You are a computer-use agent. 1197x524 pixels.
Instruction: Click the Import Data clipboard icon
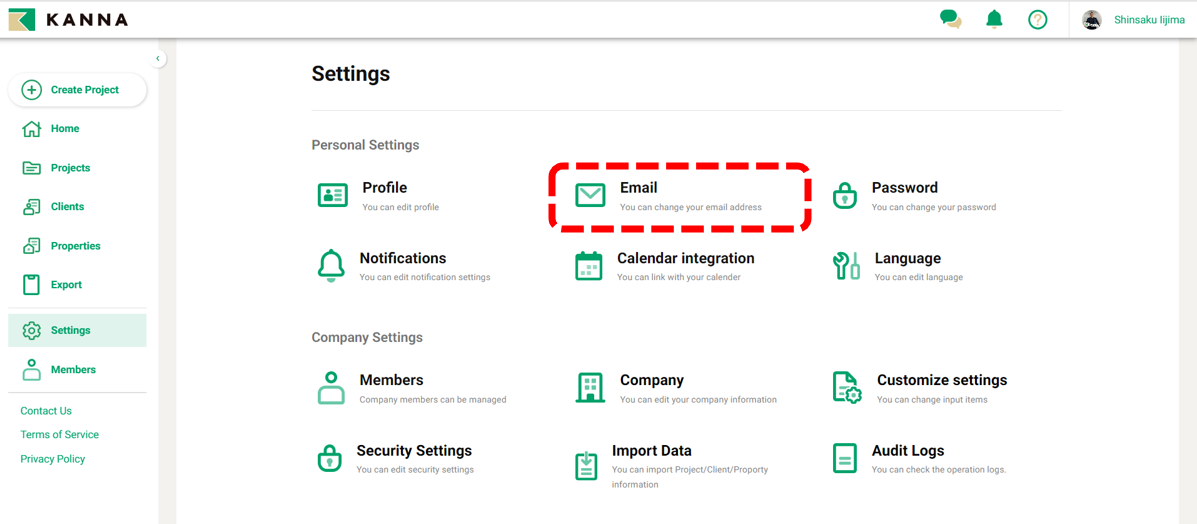tap(587, 465)
